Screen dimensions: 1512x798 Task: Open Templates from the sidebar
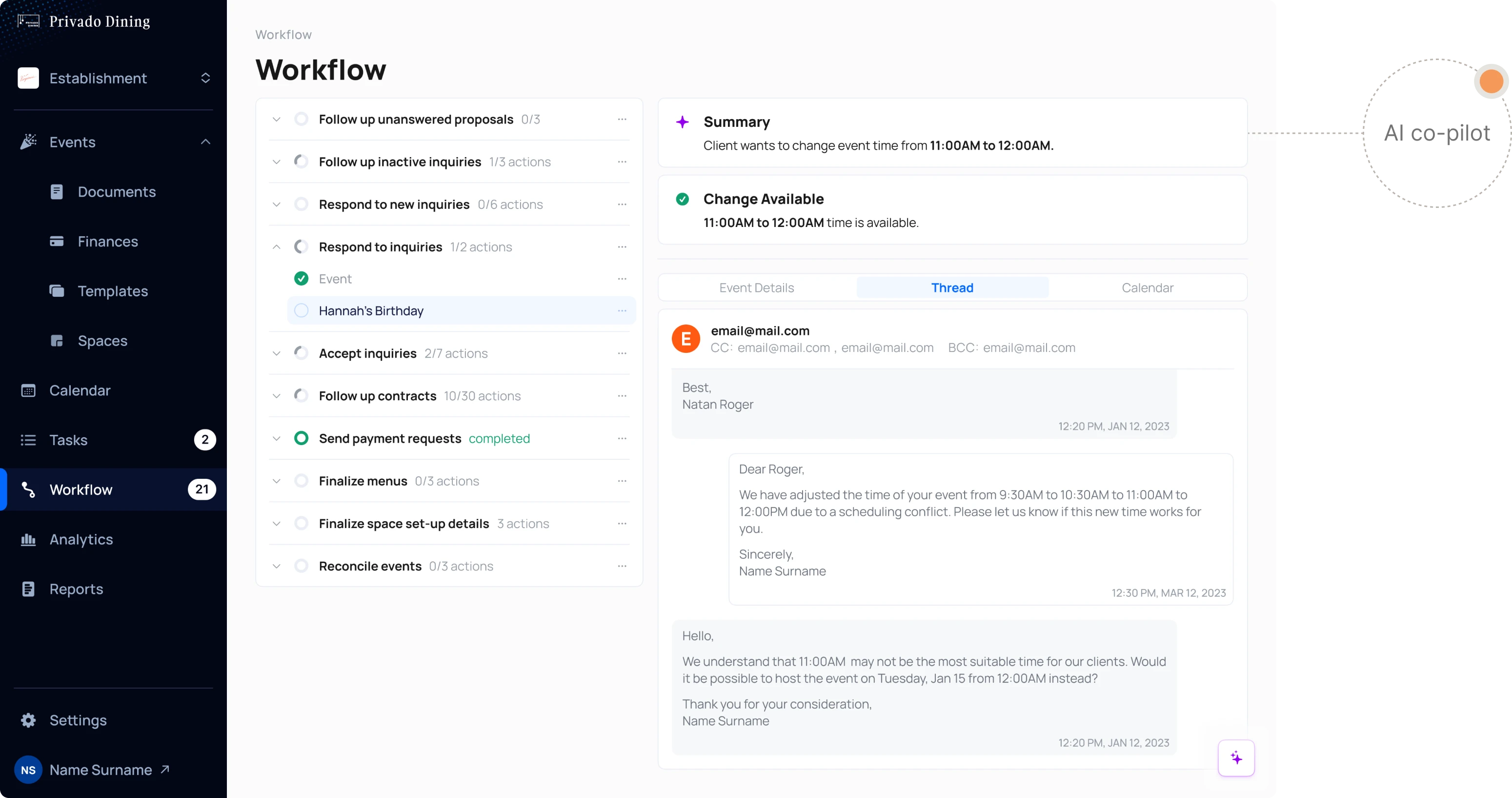pos(112,291)
